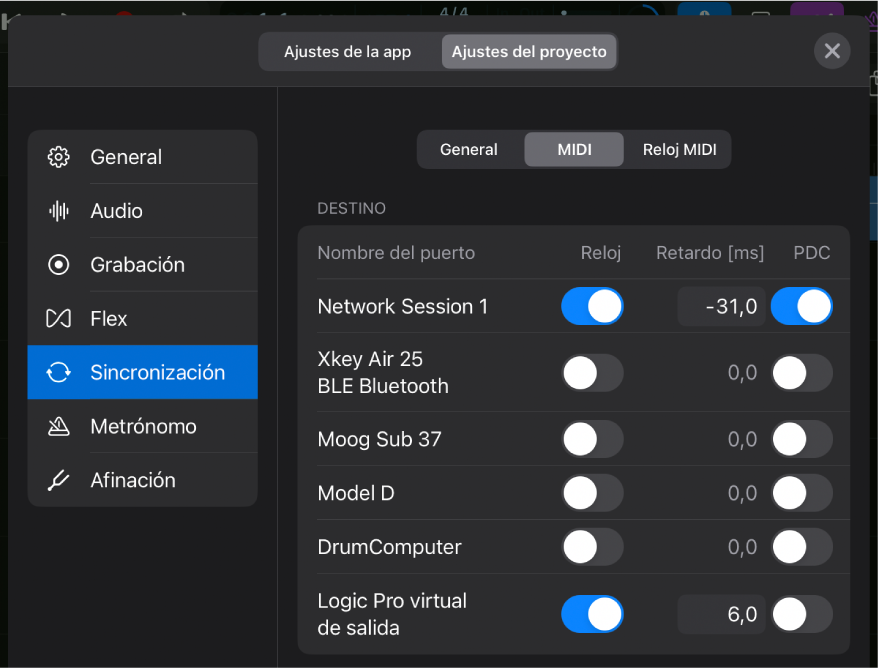Click the Sincronización sync arrows icon
Screen dimensions: 878x668
click(58, 372)
